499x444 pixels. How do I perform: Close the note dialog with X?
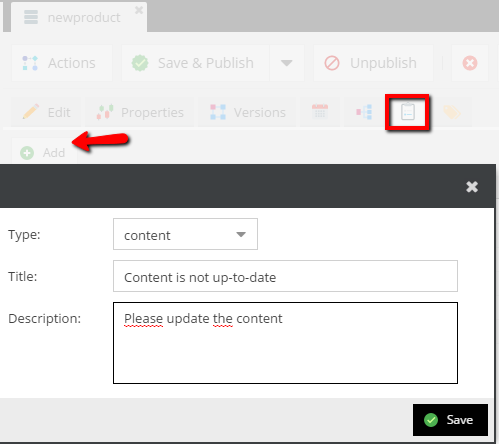(x=472, y=187)
